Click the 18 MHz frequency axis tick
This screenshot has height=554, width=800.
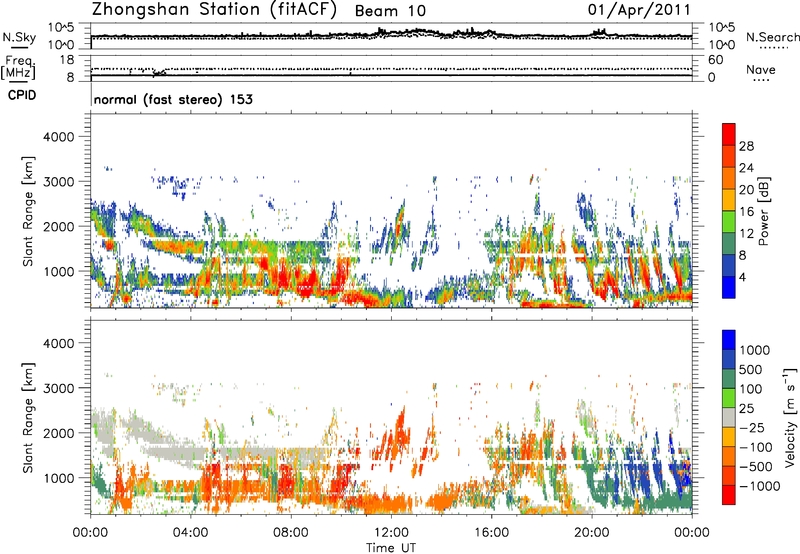[67, 60]
